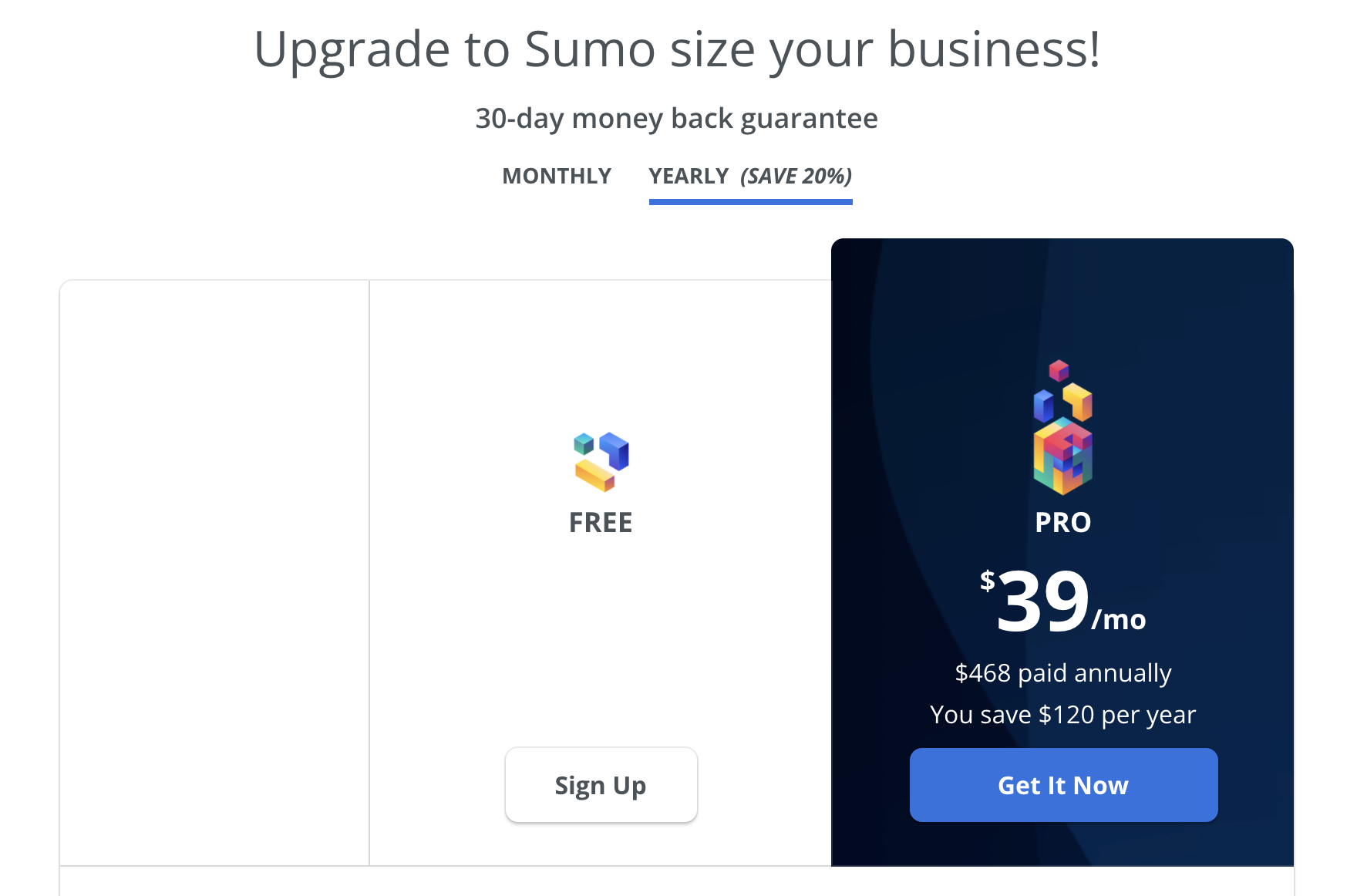
Task: Click the blue underline beneath YEARLY
Action: (x=749, y=201)
